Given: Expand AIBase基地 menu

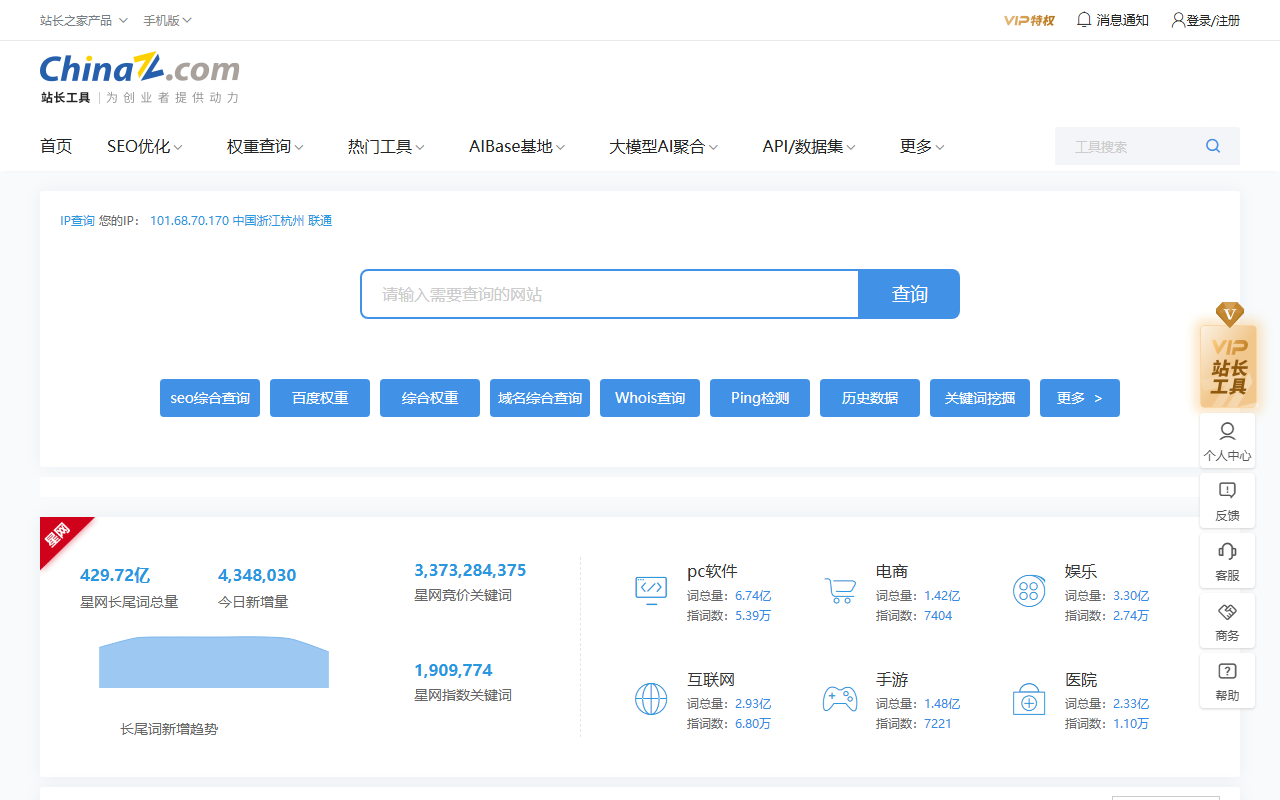Looking at the screenshot, I should click(x=517, y=146).
